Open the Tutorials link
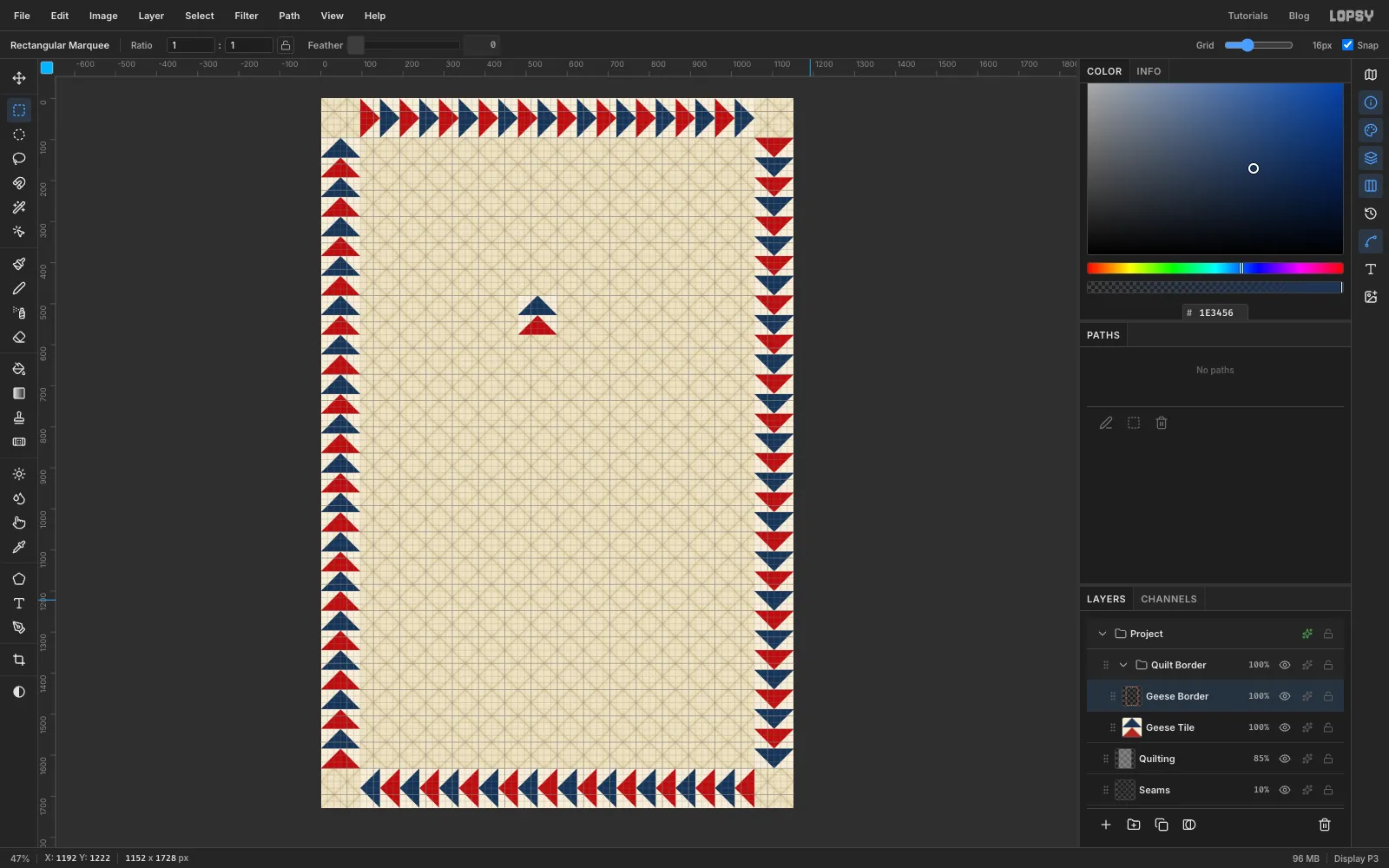Viewport: 1389px width, 868px height. pyautogui.click(x=1247, y=16)
